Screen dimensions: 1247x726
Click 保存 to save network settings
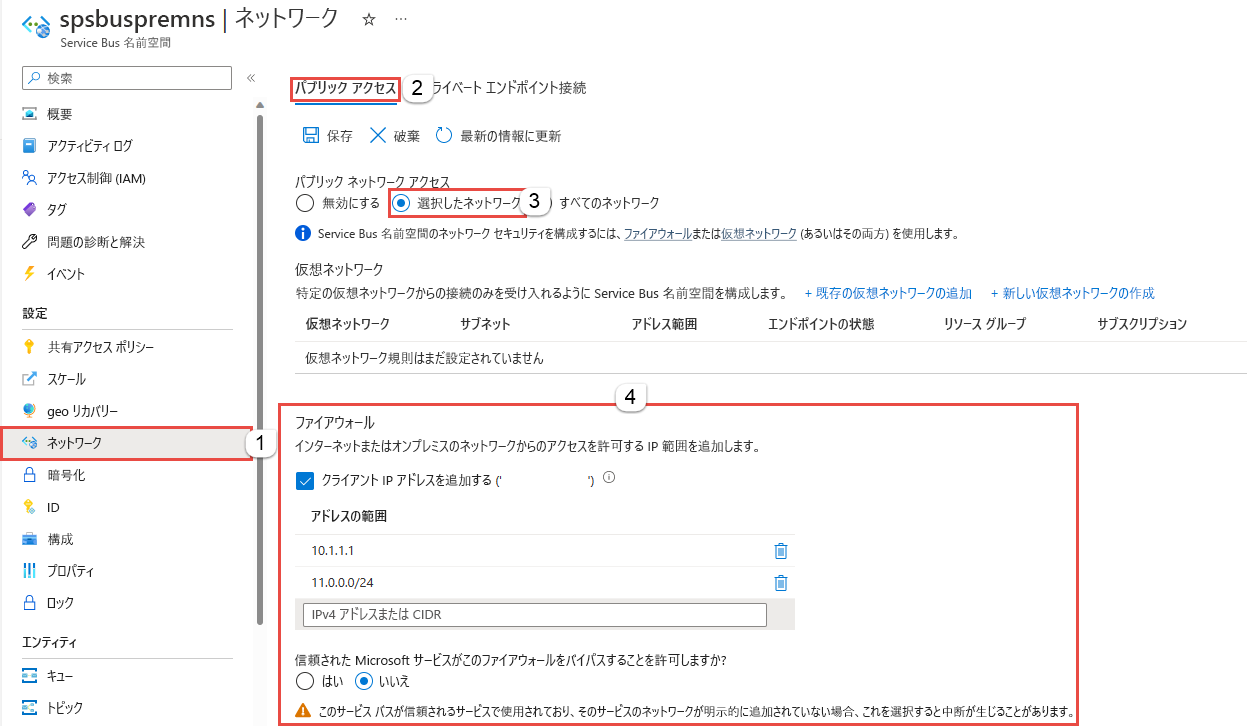(327, 135)
